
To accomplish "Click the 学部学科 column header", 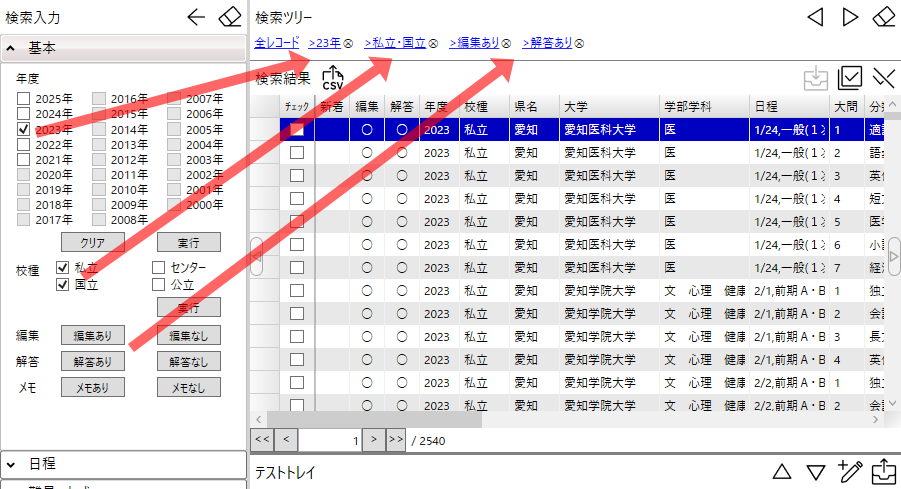I will [704, 107].
